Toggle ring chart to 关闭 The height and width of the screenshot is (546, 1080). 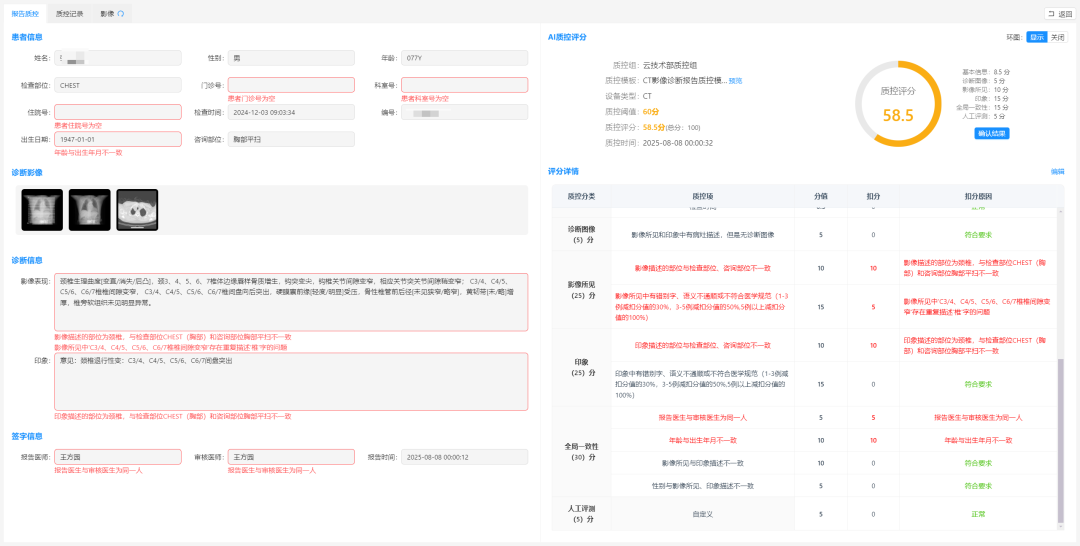pyautogui.click(x=1057, y=37)
